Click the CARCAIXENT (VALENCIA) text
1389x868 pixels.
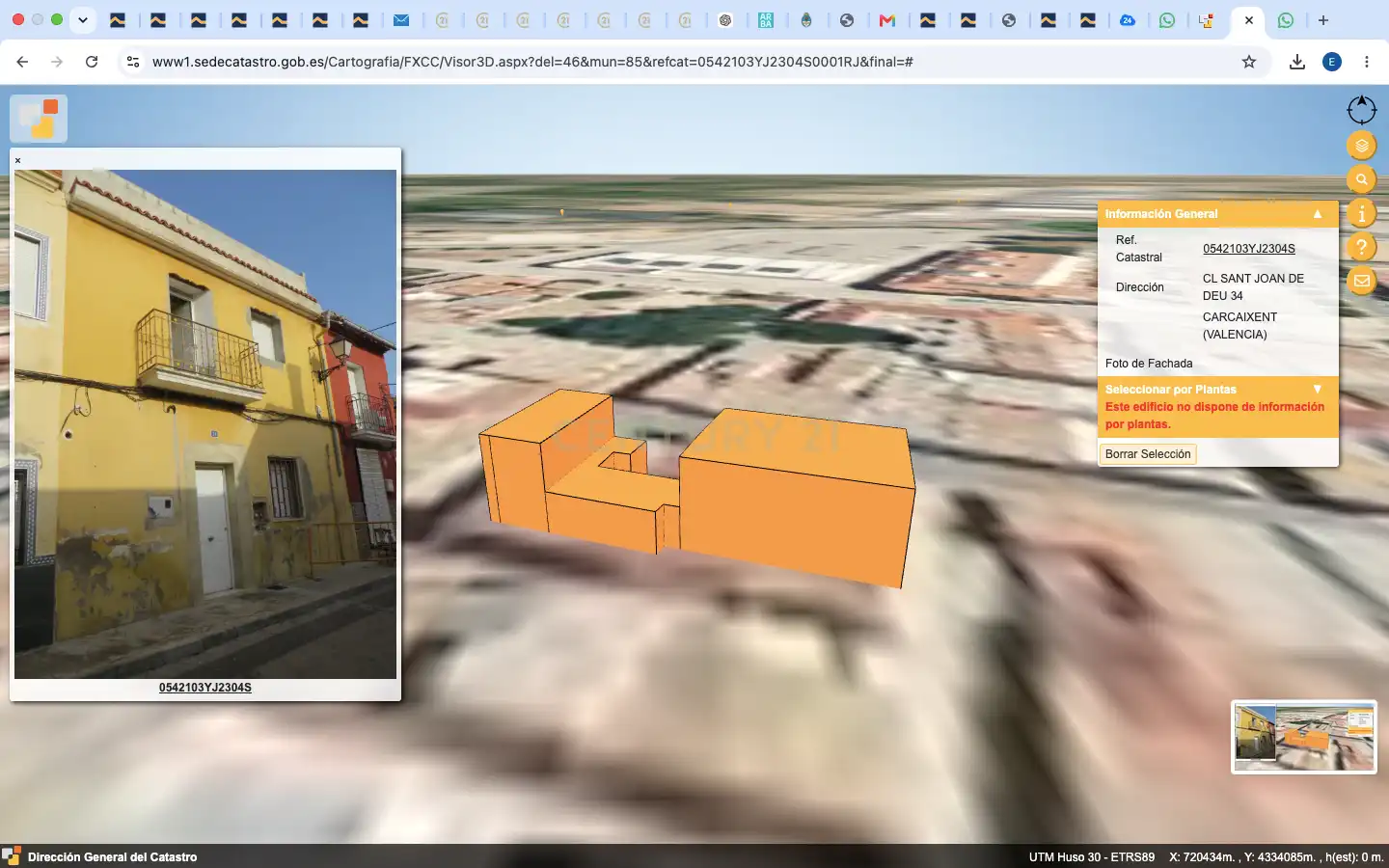tap(1239, 326)
